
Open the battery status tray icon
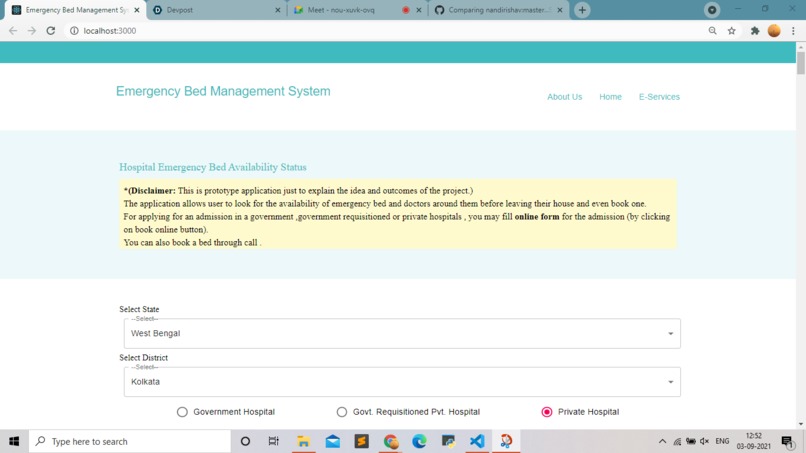point(691,441)
